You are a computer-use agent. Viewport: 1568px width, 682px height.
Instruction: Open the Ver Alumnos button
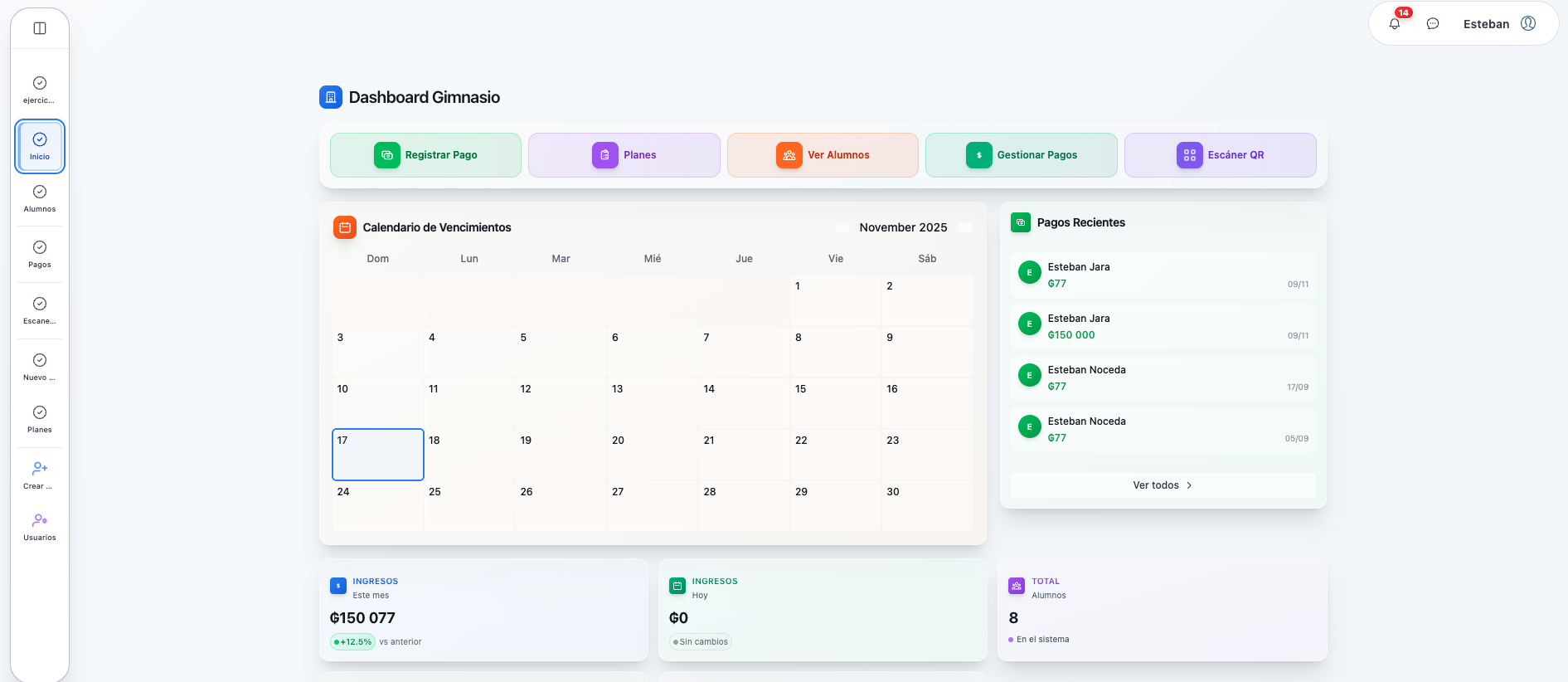pyautogui.click(x=823, y=155)
